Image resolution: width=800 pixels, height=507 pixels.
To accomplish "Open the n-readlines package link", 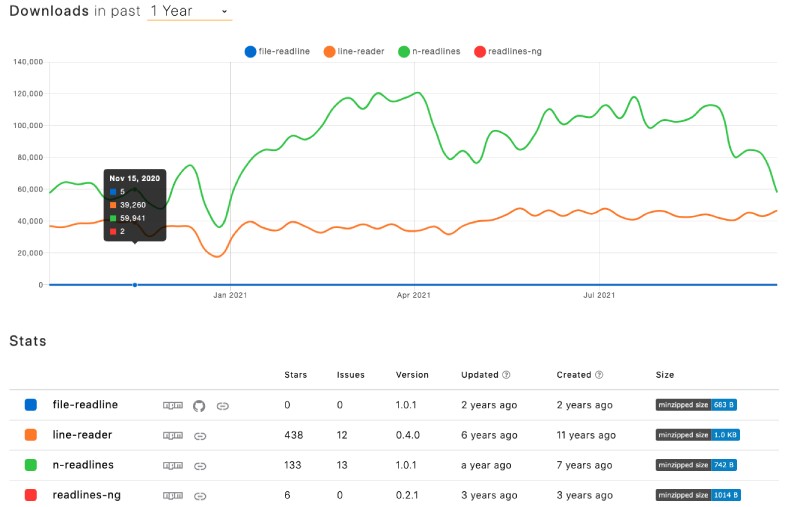I will pyautogui.click(x=83, y=465).
